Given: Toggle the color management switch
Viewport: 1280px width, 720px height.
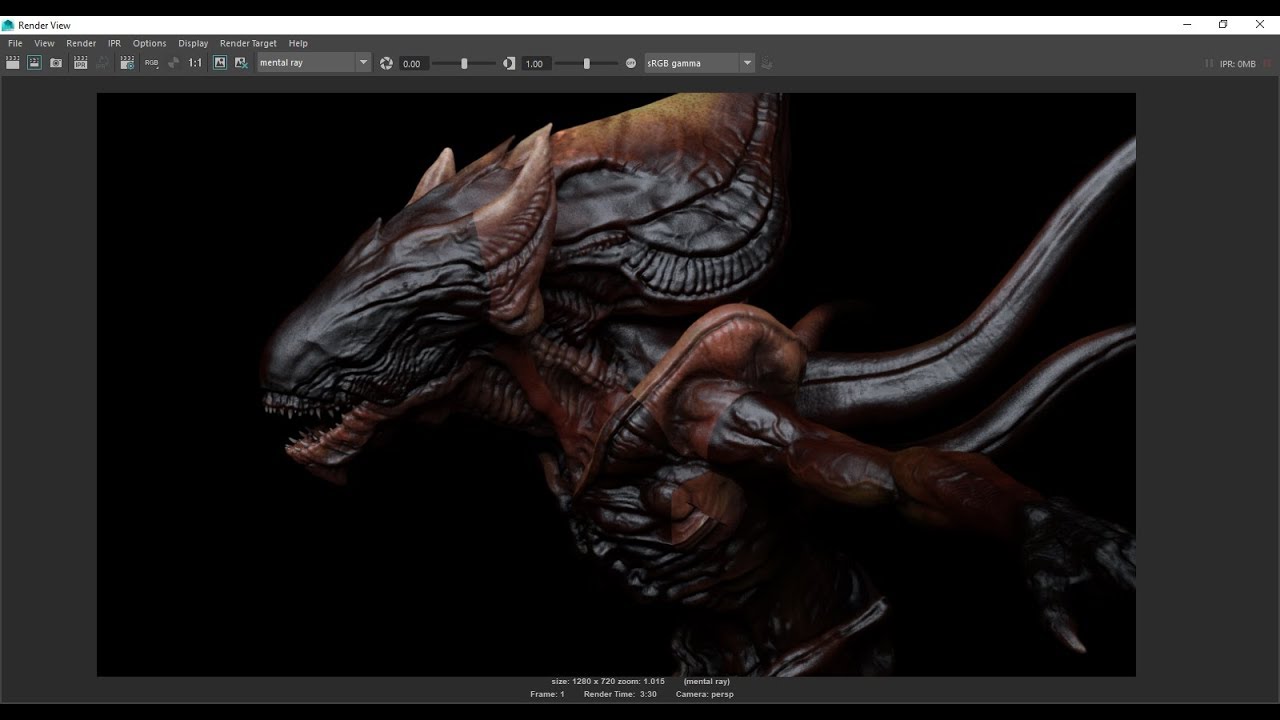Looking at the screenshot, I should coord(631,63).
